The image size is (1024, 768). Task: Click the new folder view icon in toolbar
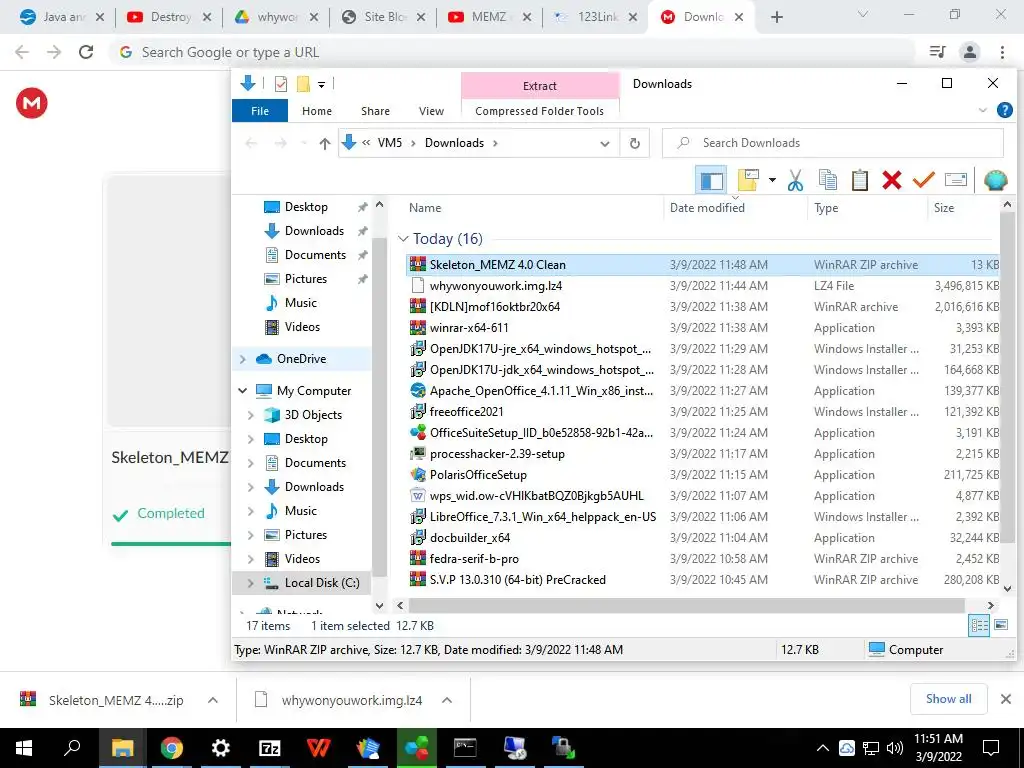(x=748, y=180)
